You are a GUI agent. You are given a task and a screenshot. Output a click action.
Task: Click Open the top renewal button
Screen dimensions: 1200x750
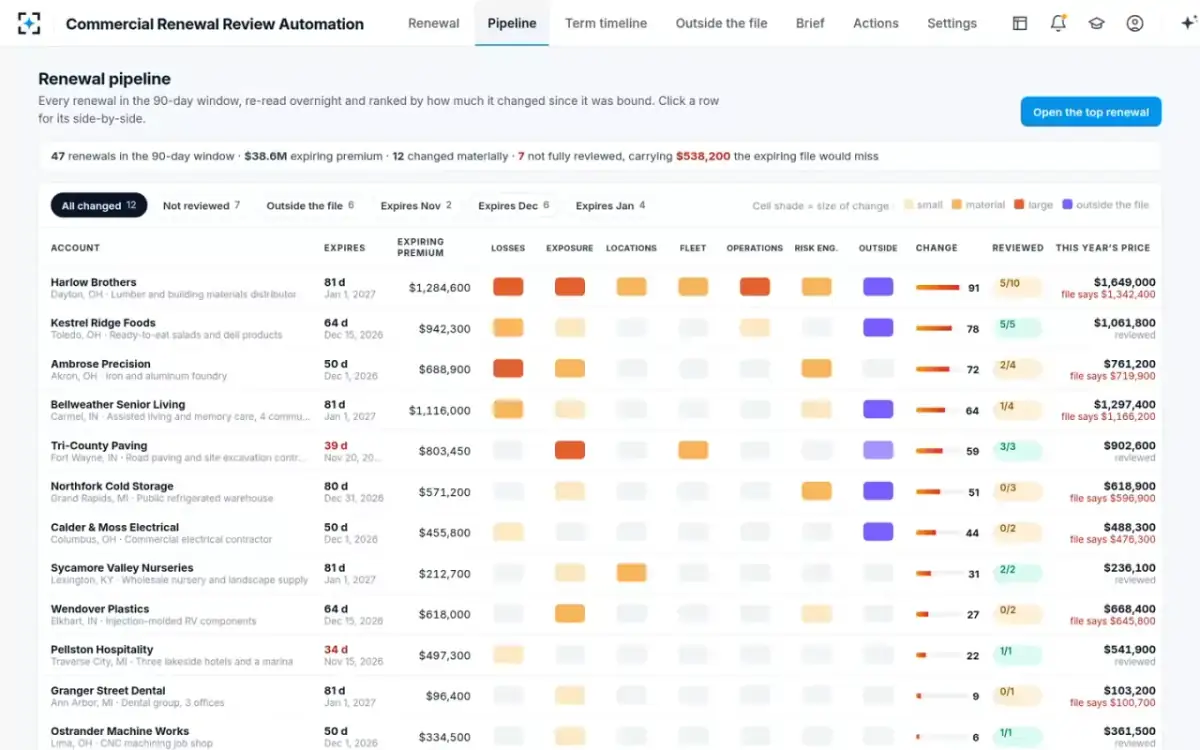[x=1091, y=112]
